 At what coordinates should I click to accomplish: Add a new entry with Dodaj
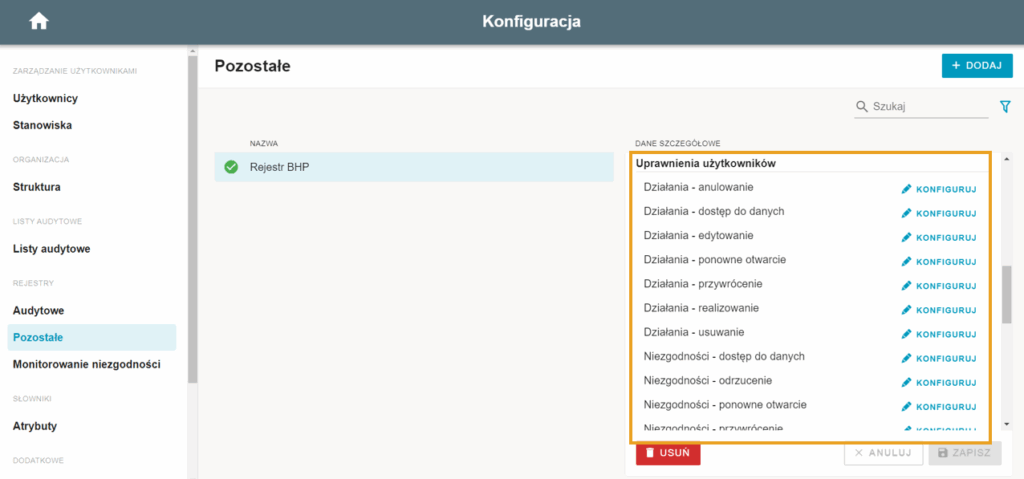977,65
